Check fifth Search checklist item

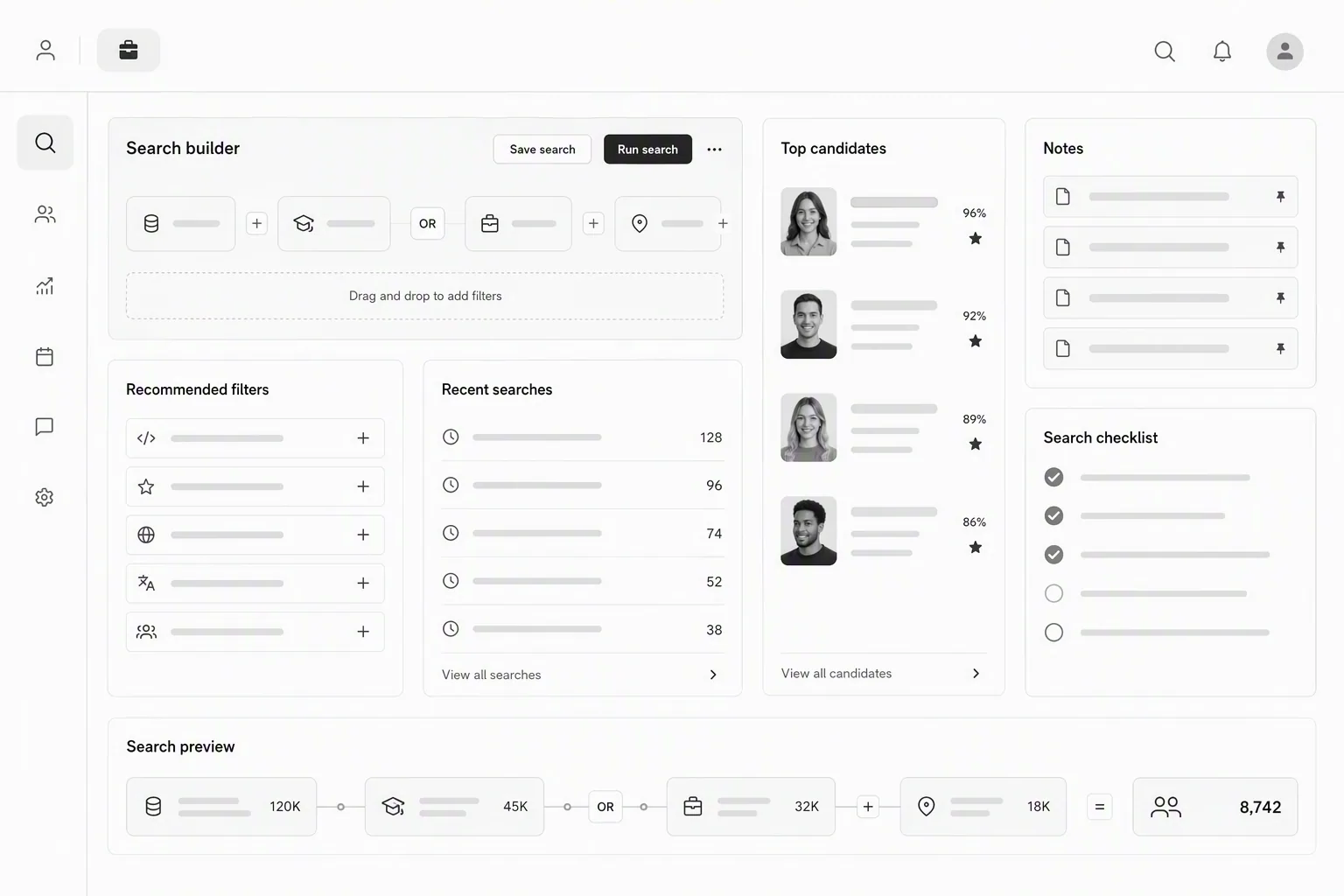pos(1054,632)
